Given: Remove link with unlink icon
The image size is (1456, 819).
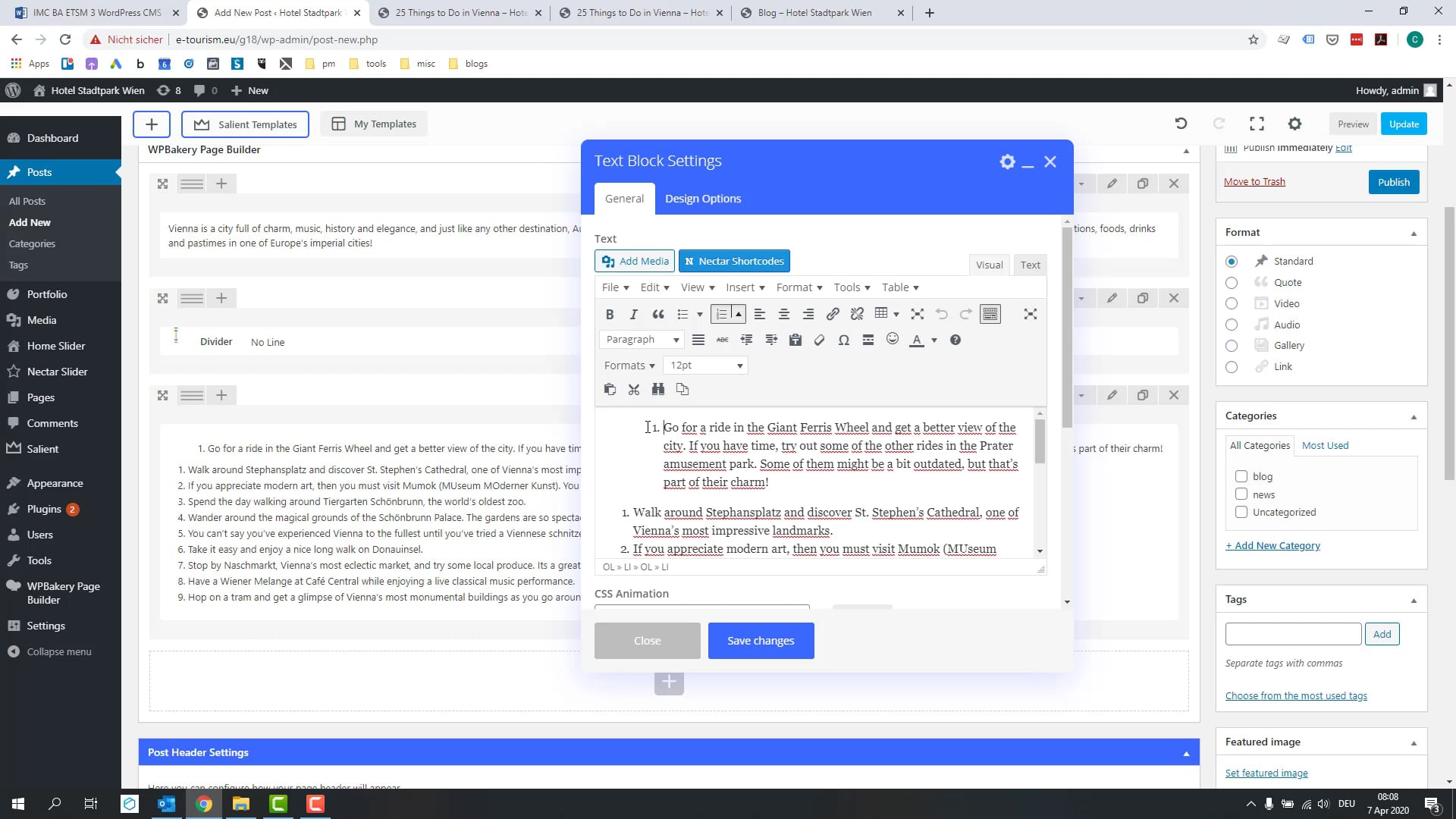Looking at the screenshot, I should click(x=857, y=314).
